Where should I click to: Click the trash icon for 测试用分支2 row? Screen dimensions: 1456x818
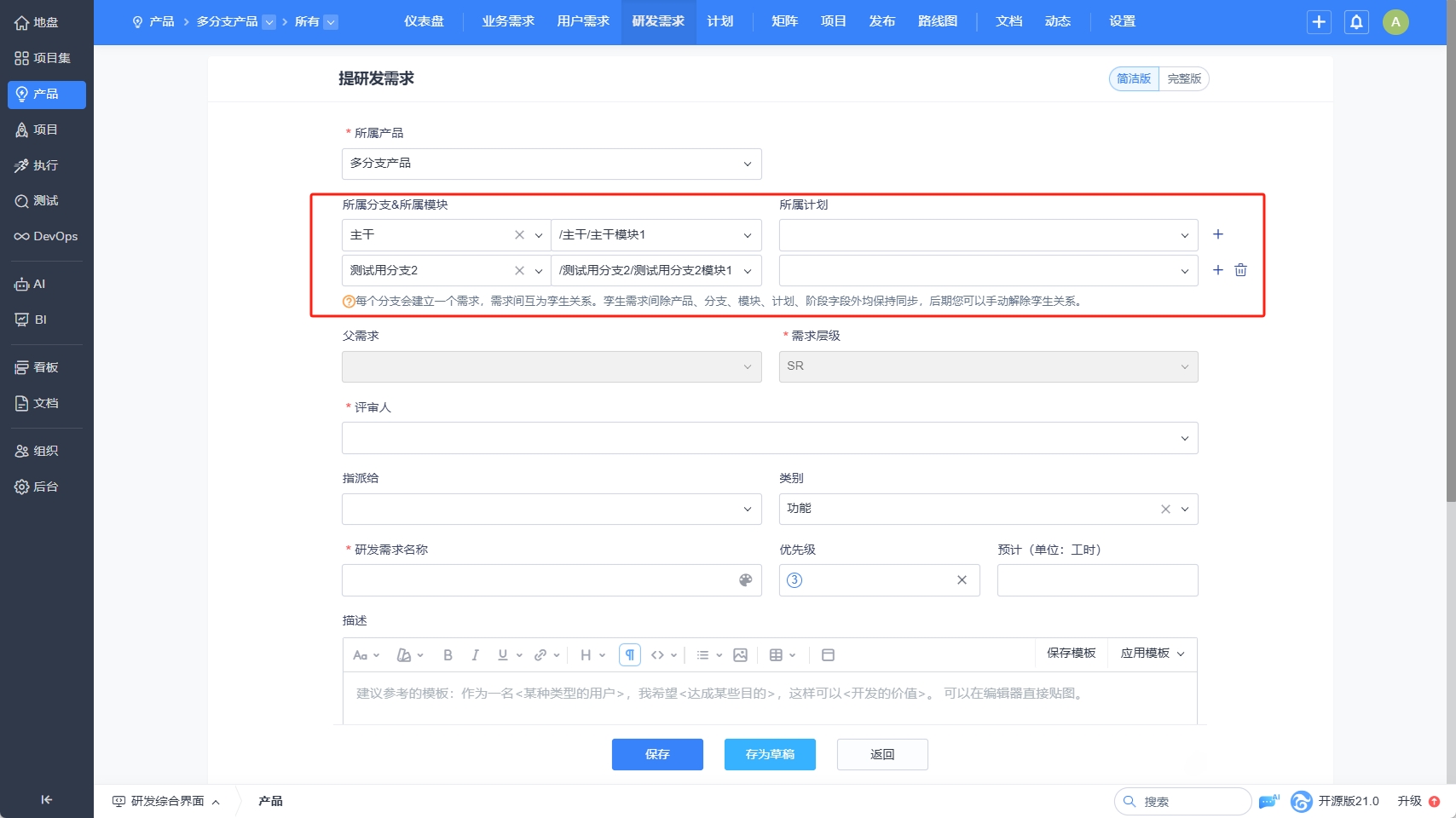(1240, 270)
